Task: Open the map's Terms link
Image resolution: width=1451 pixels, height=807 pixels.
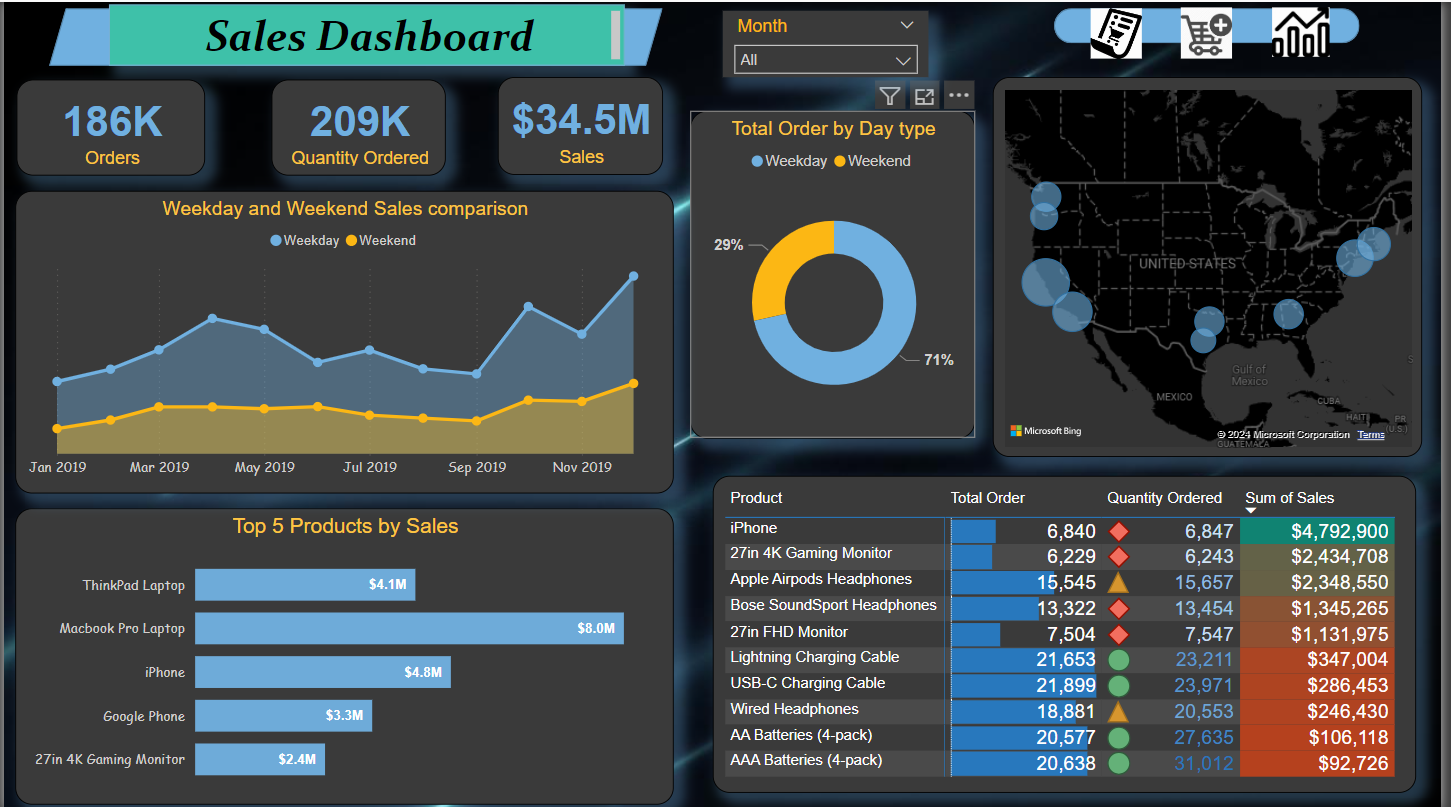Action: (1371, 435)
